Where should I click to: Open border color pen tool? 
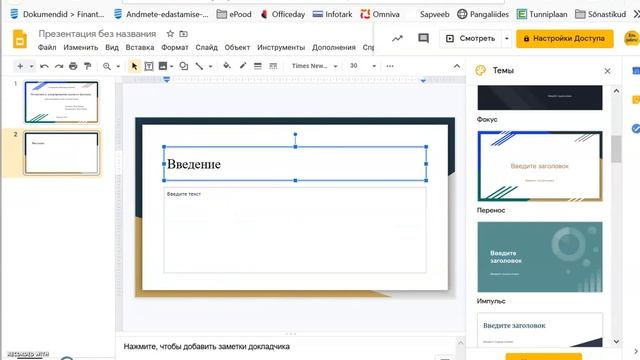coord(243,66)
